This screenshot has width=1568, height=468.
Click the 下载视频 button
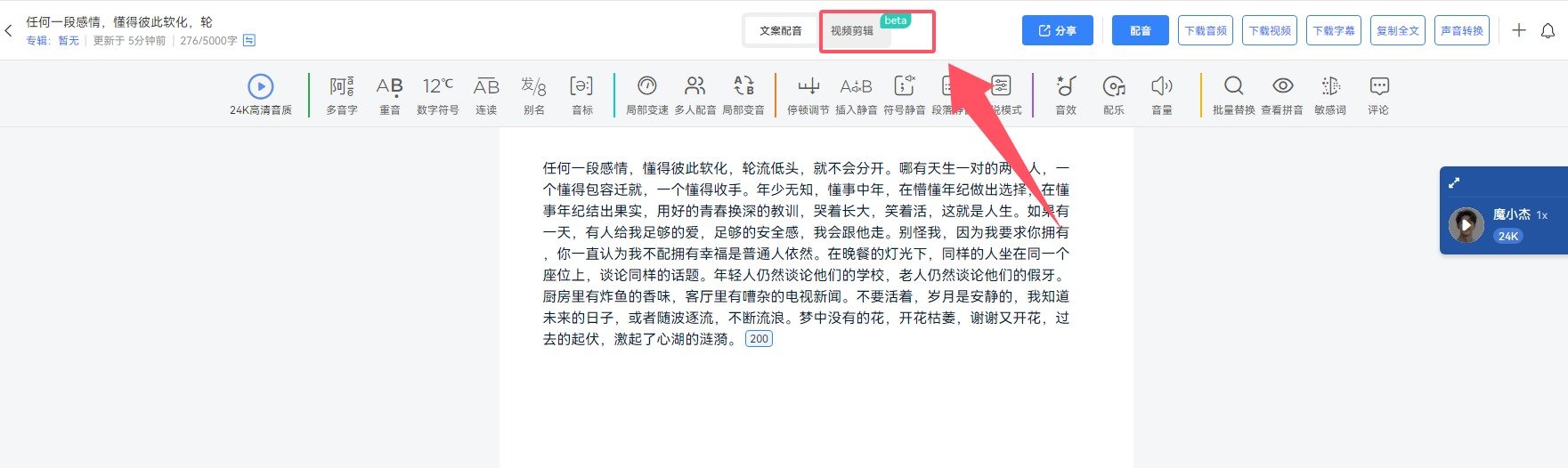[1270, 30]
